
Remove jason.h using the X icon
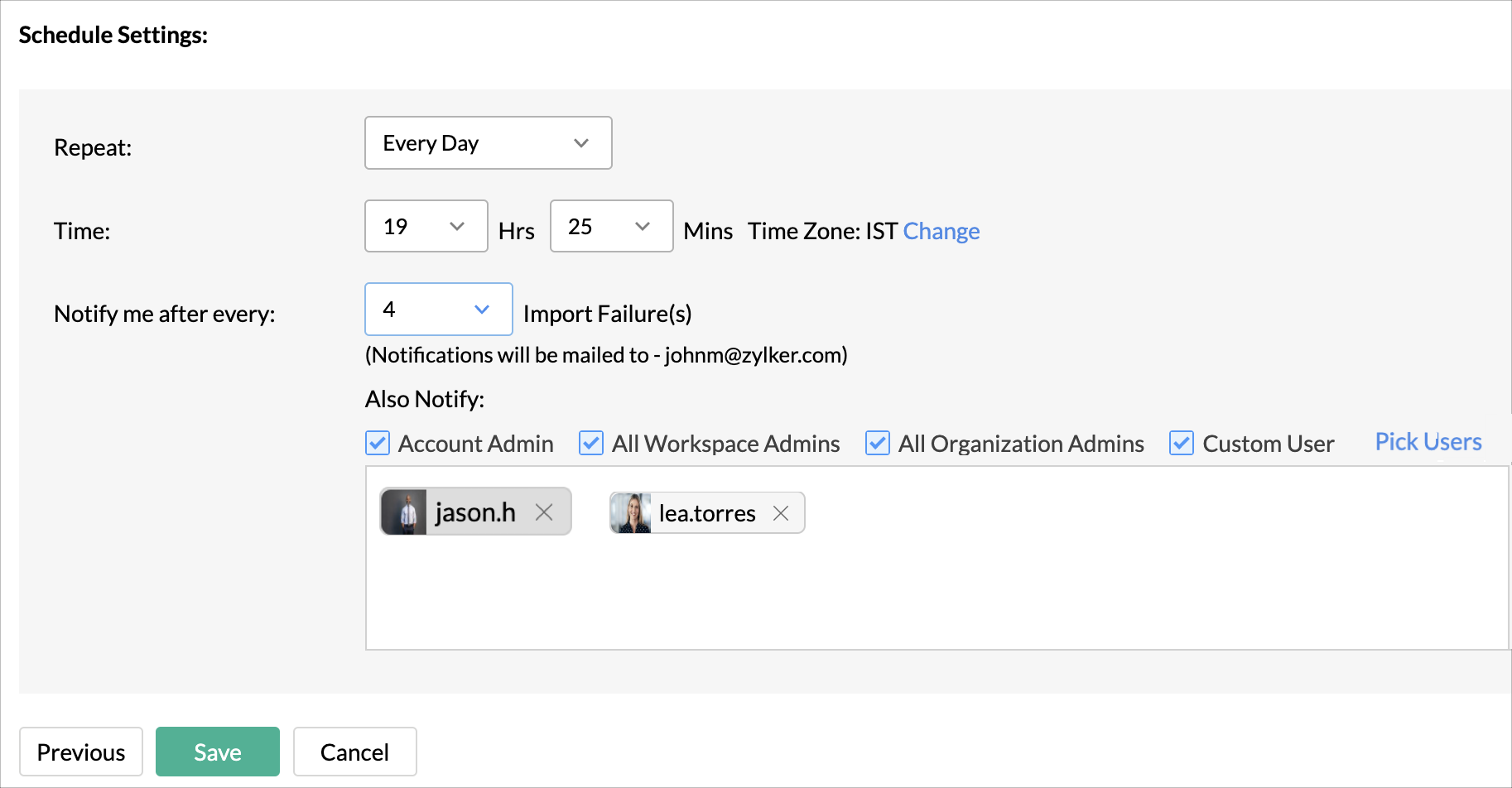tap(544, 512)
